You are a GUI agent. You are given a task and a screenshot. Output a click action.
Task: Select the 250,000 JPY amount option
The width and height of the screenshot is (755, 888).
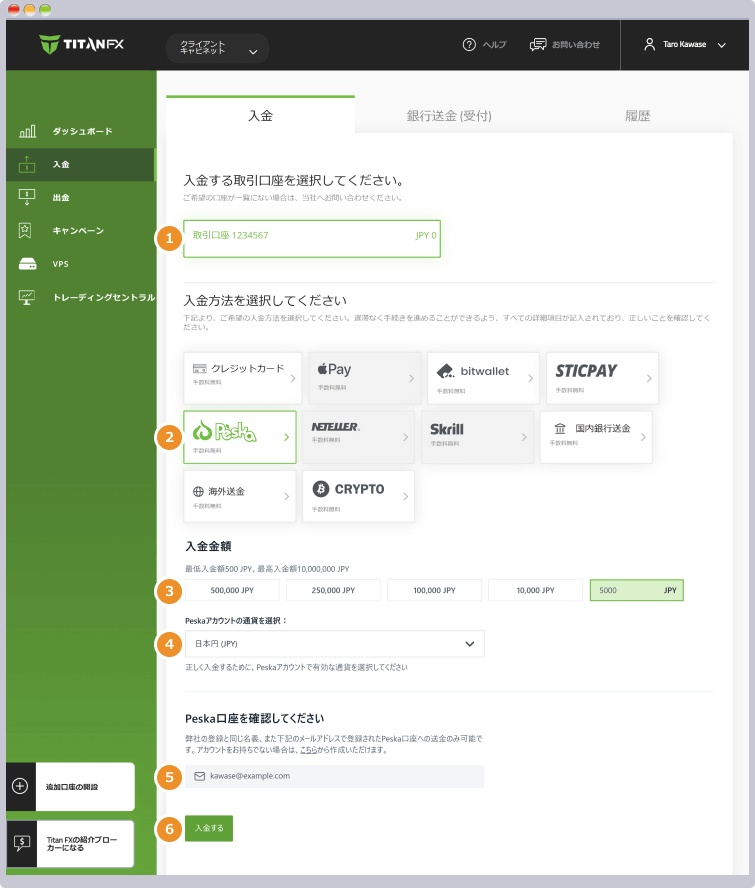tap(333, 590)
